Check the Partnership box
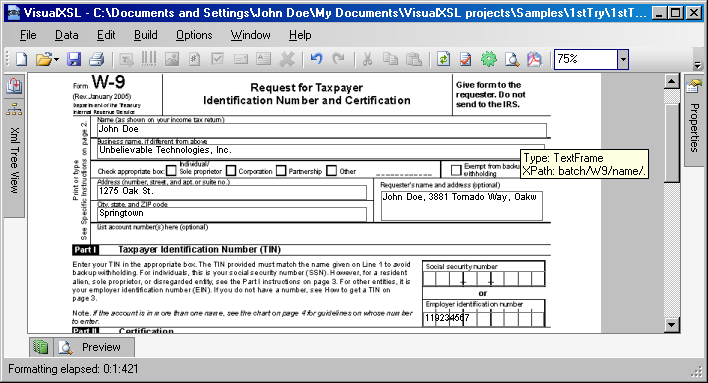 pos(281,171)
